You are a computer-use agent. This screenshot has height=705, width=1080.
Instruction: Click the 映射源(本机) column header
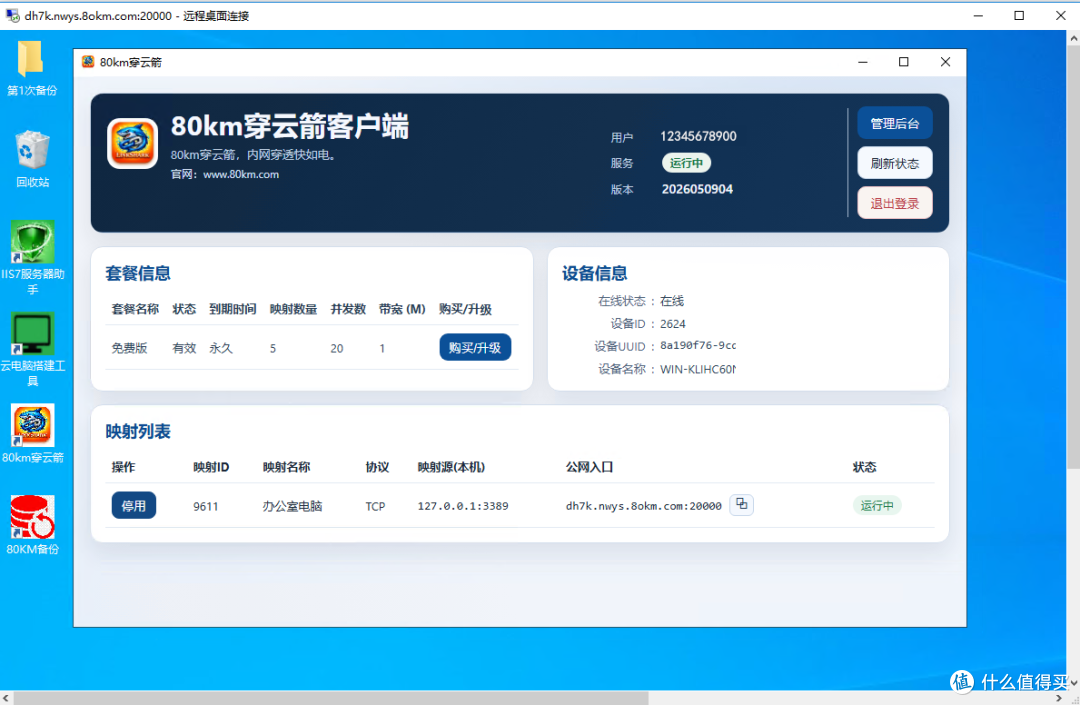point(451,467)
